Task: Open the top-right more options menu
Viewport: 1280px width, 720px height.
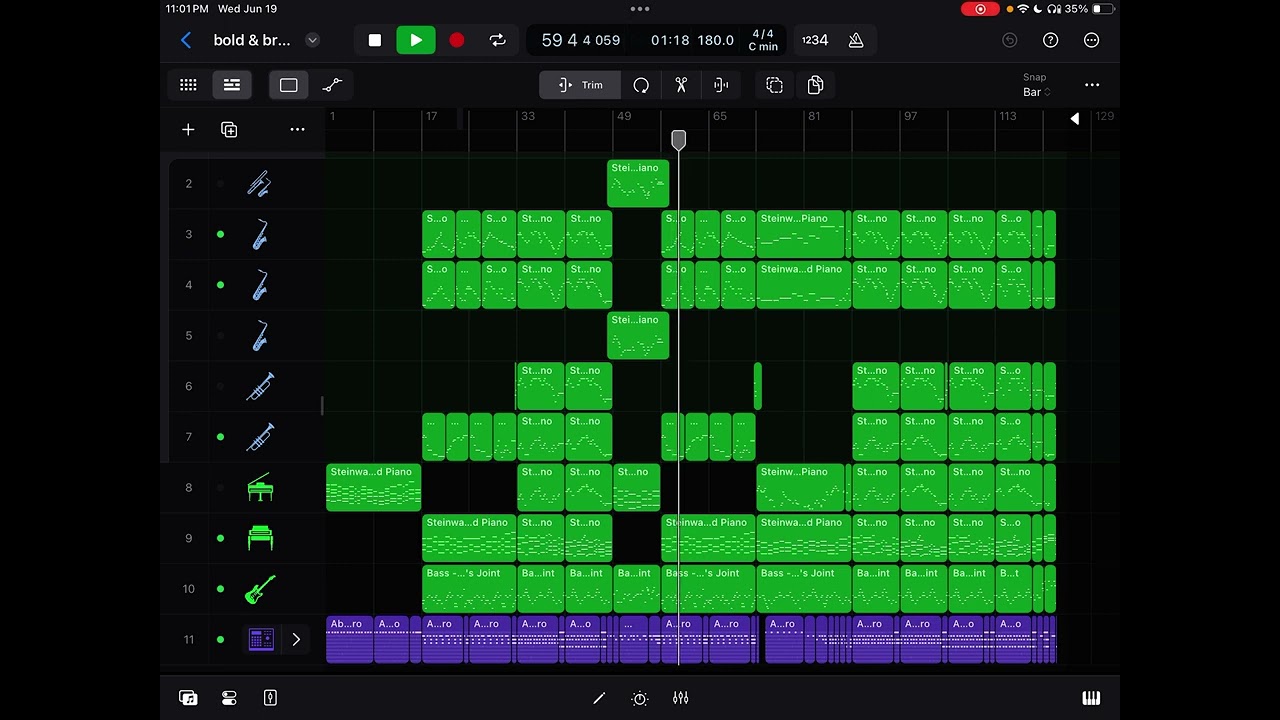Action: pyautogui.click(x=1091, y=40)
